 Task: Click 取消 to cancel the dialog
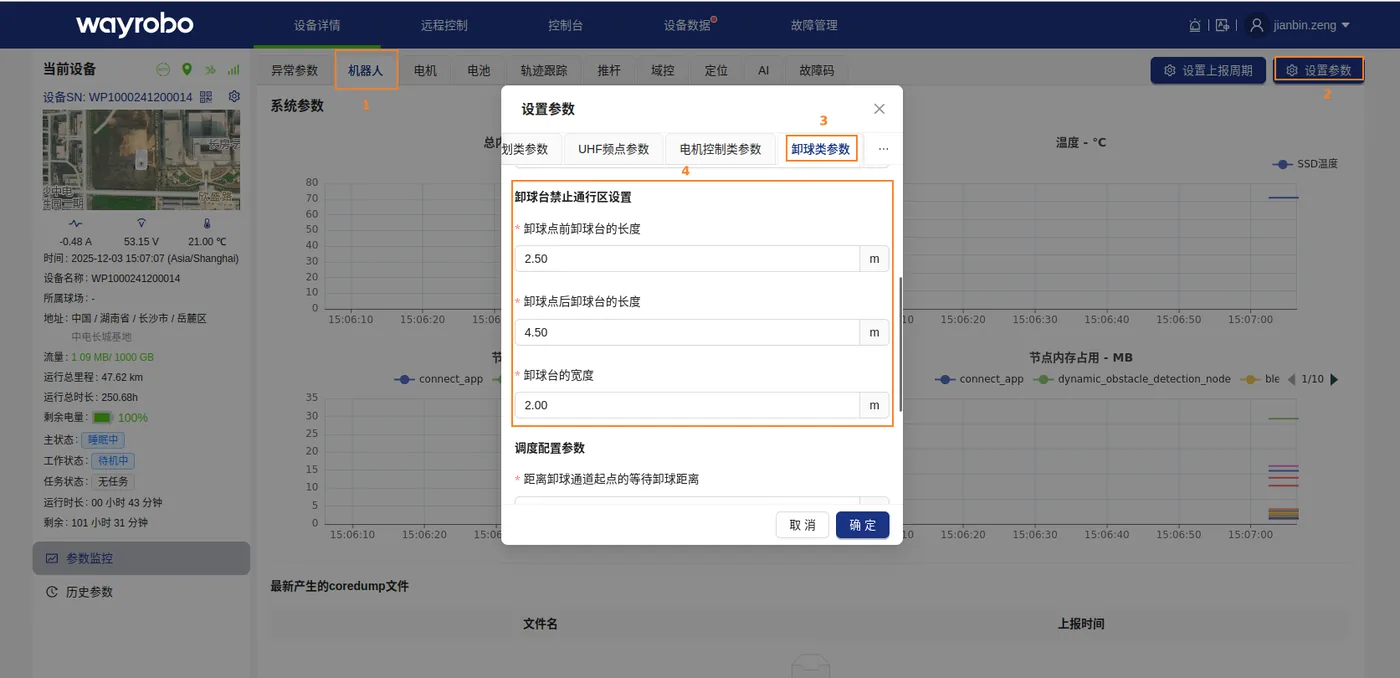pos(803,525)
